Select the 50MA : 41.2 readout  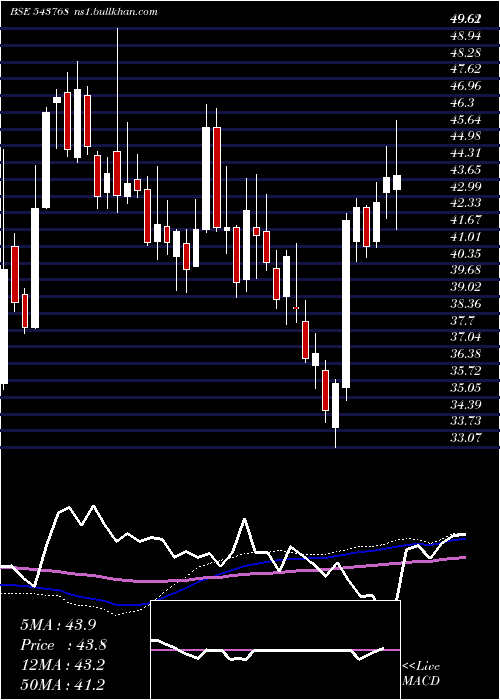click(63, 684)
